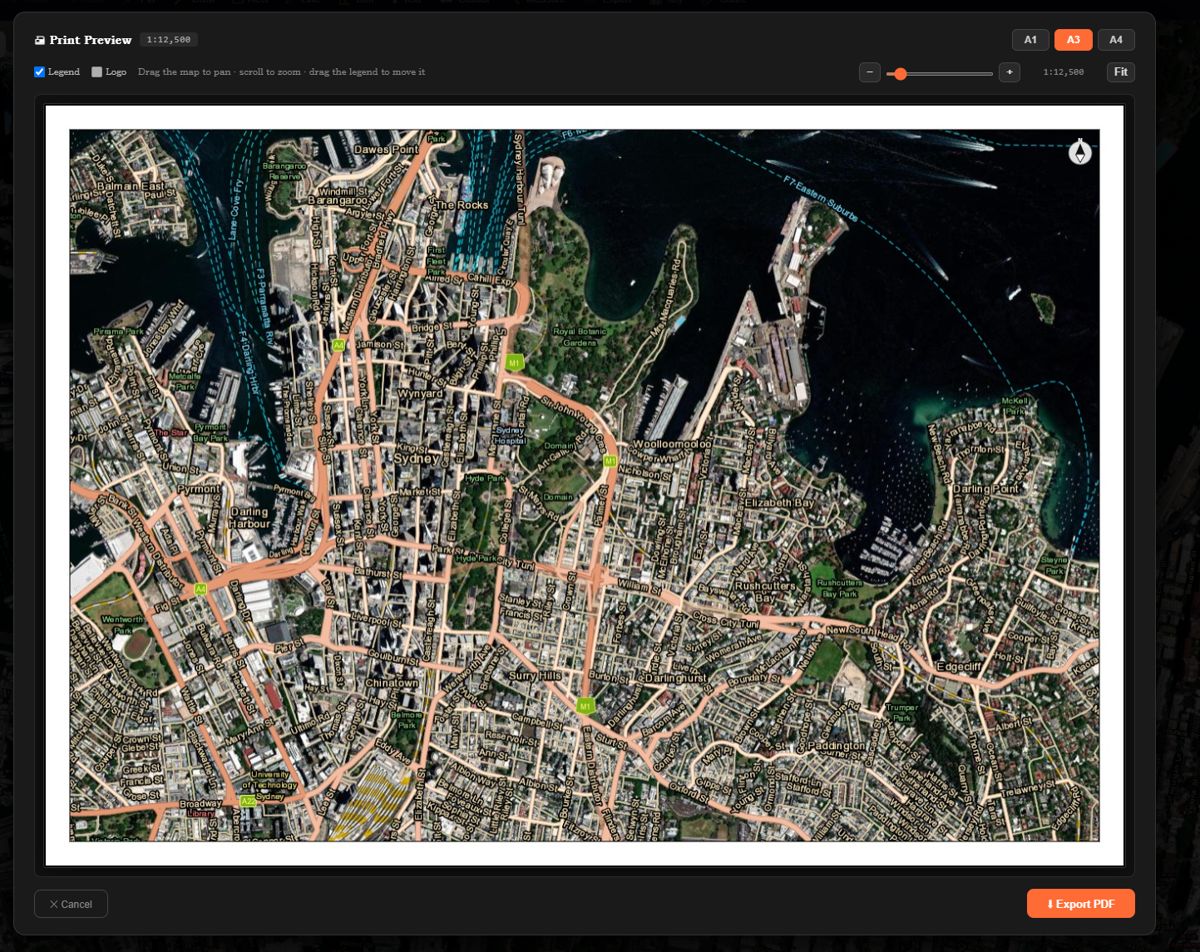The image size is (1200, 952).
Task: Click the Darlinghurst map label
Action: coord(675,677)
